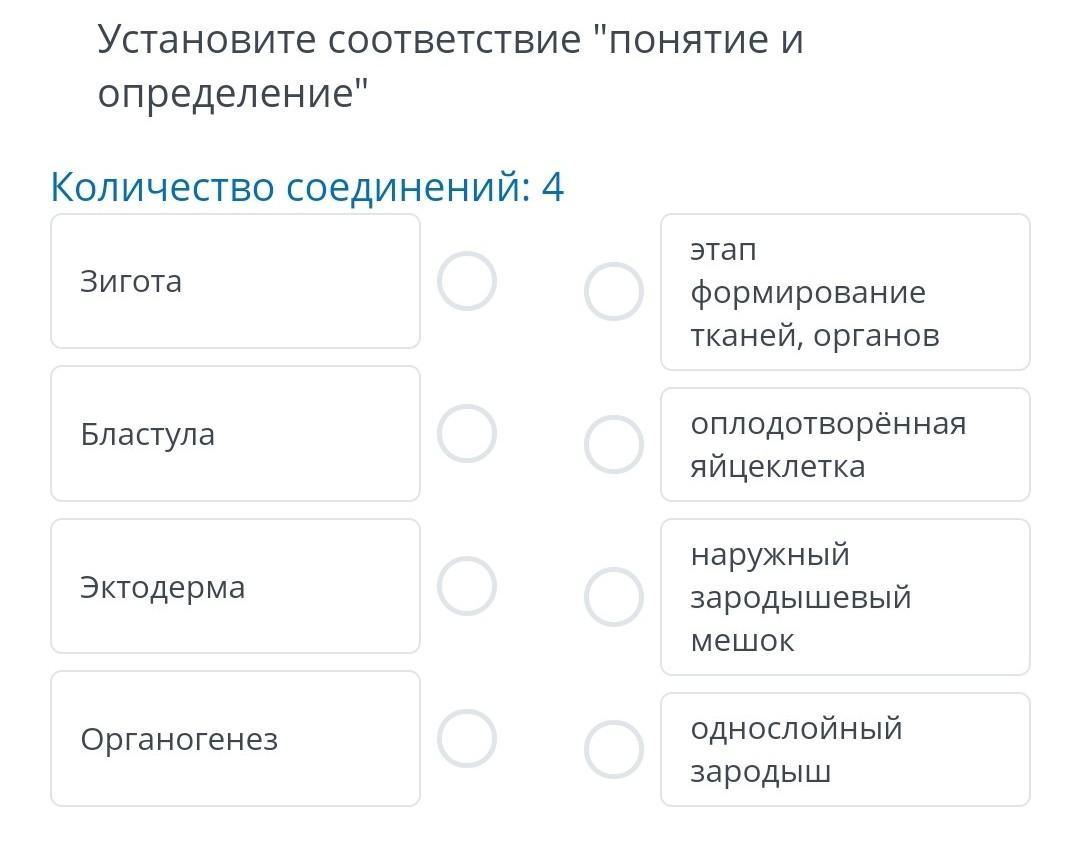Click the circle beside однослойный зародыш
The width and height of the screenshot is (1080, 846).
click(613, 750)
